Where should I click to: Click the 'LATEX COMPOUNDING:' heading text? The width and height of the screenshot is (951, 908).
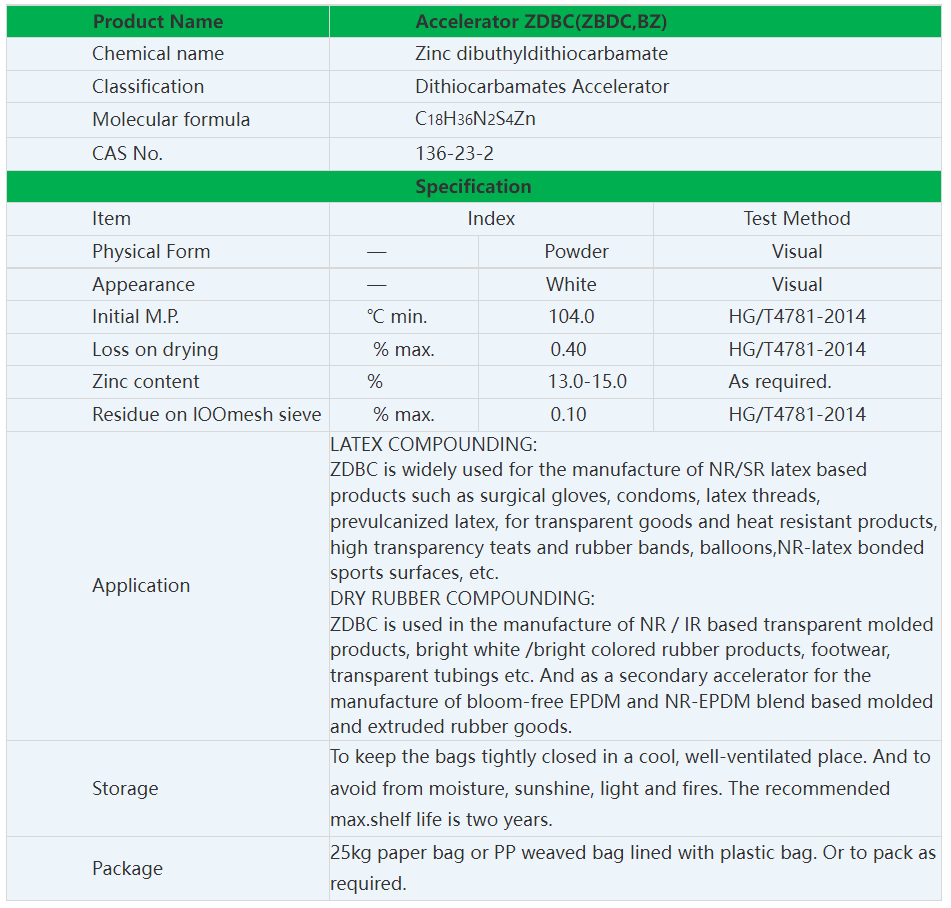tap(433, 444)
